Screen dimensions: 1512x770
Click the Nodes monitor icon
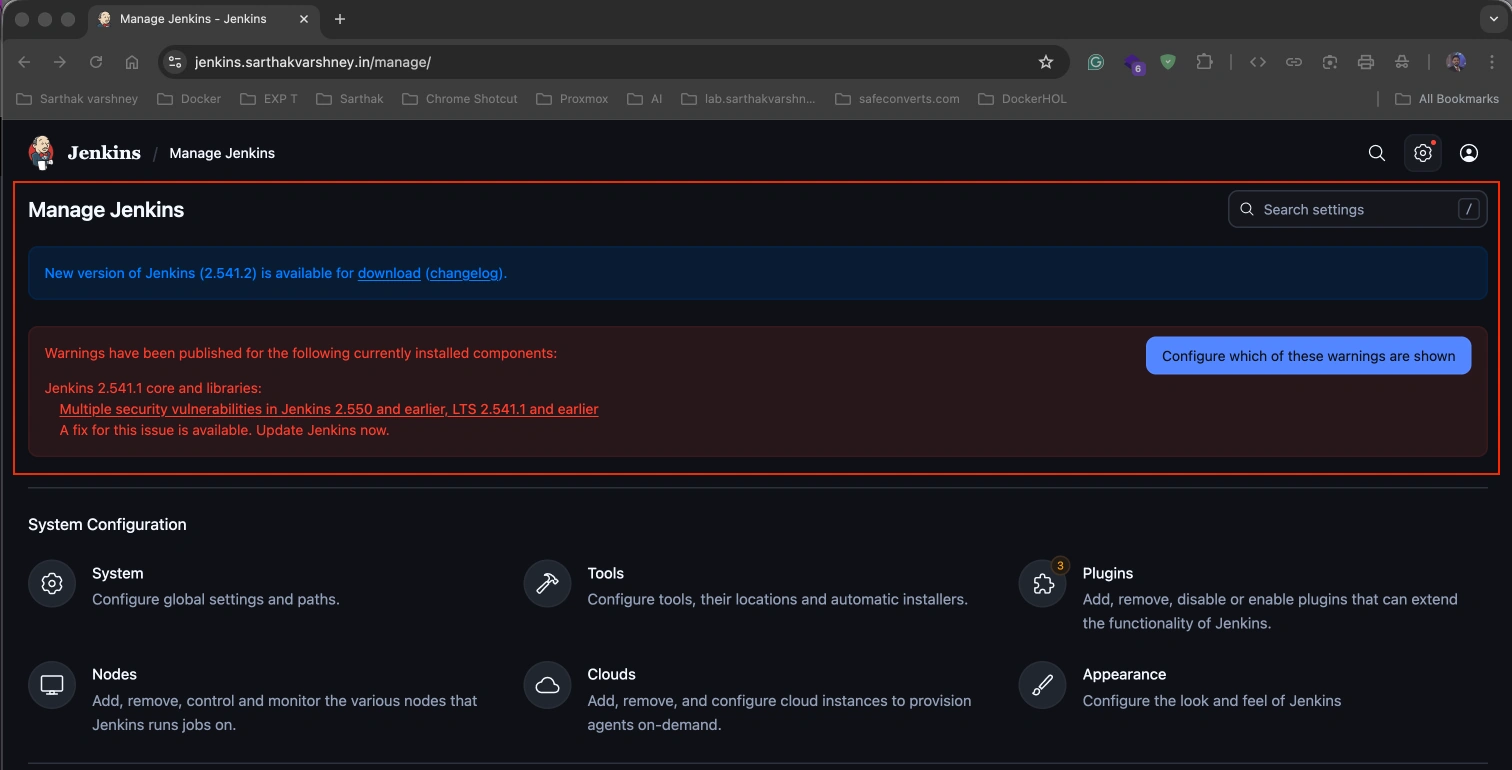coord(52,685)
